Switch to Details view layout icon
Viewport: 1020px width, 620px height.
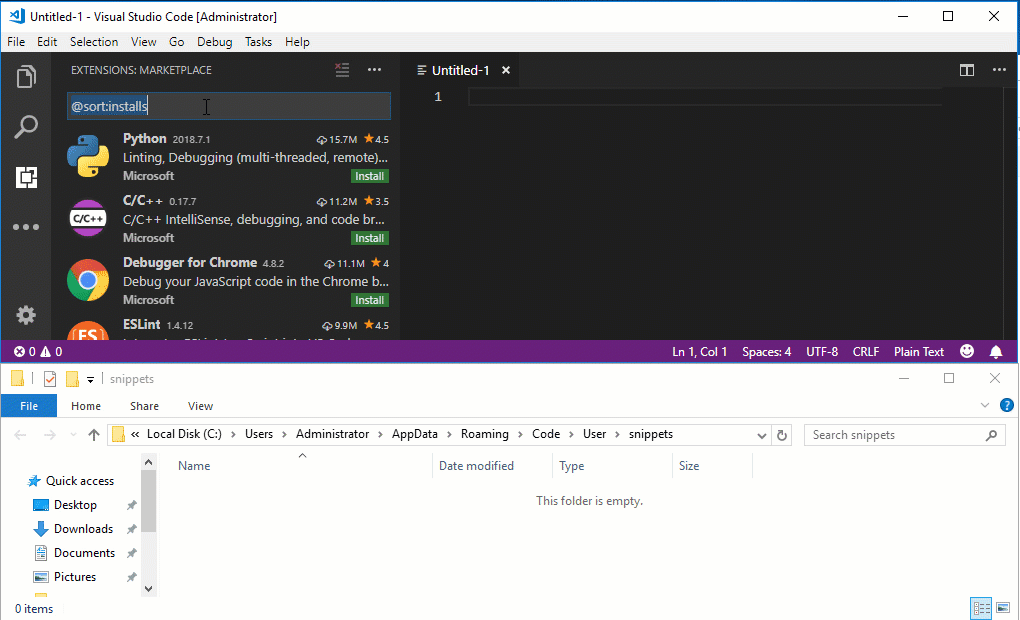coord(981,608)
